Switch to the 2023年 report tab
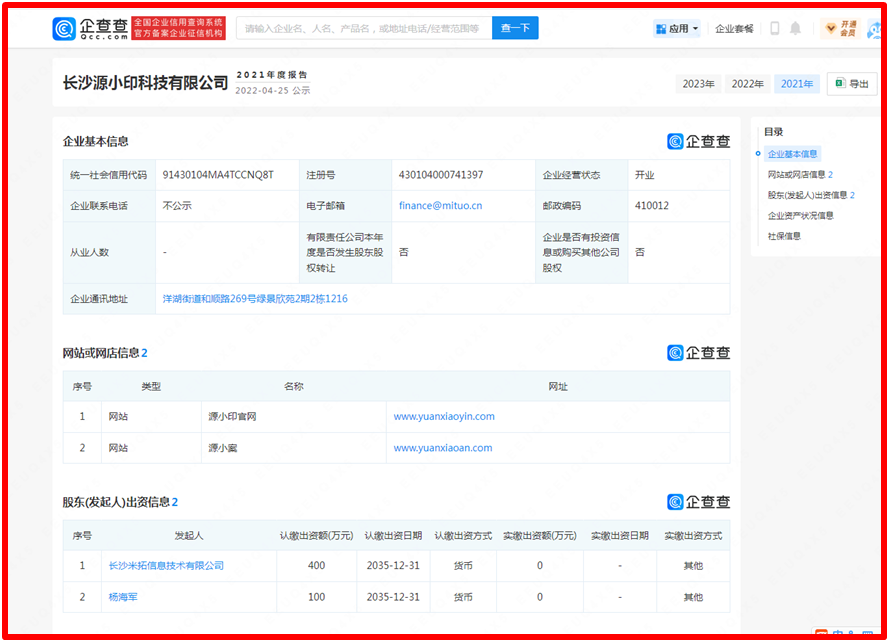Screen dimensions: 889x642 click(x=699, y=84)
